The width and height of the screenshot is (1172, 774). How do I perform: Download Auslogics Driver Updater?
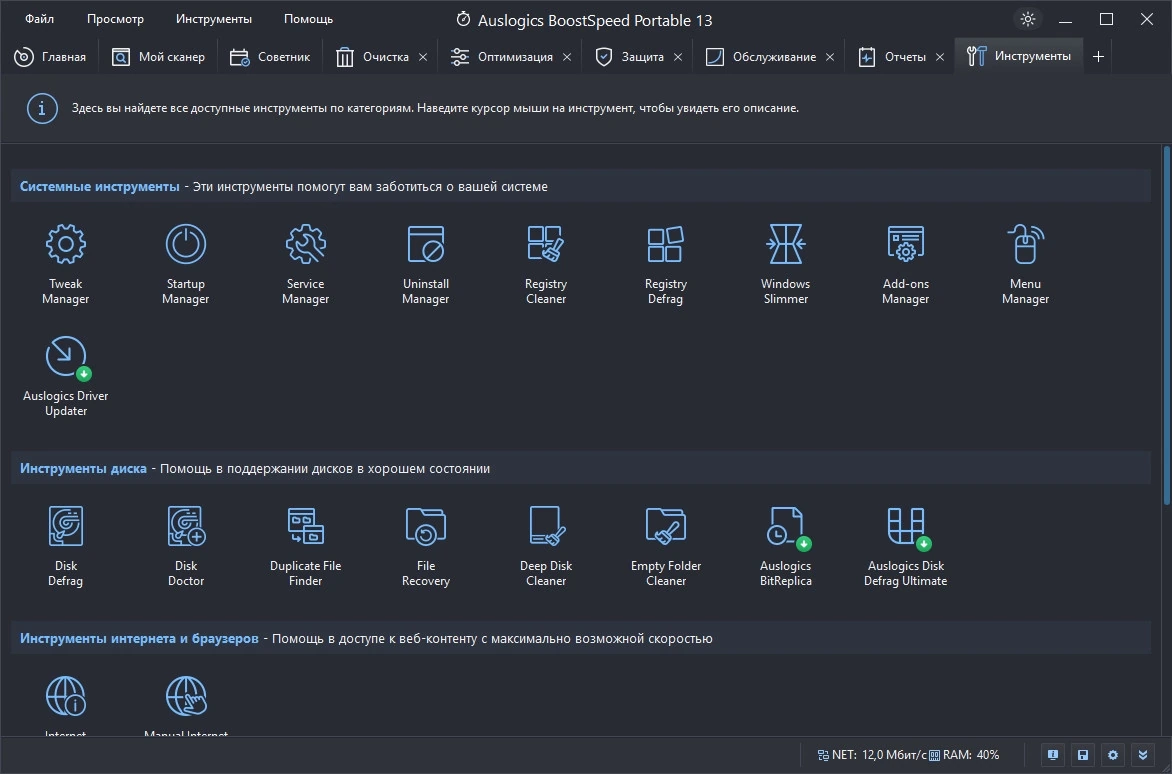click(66, 376)
